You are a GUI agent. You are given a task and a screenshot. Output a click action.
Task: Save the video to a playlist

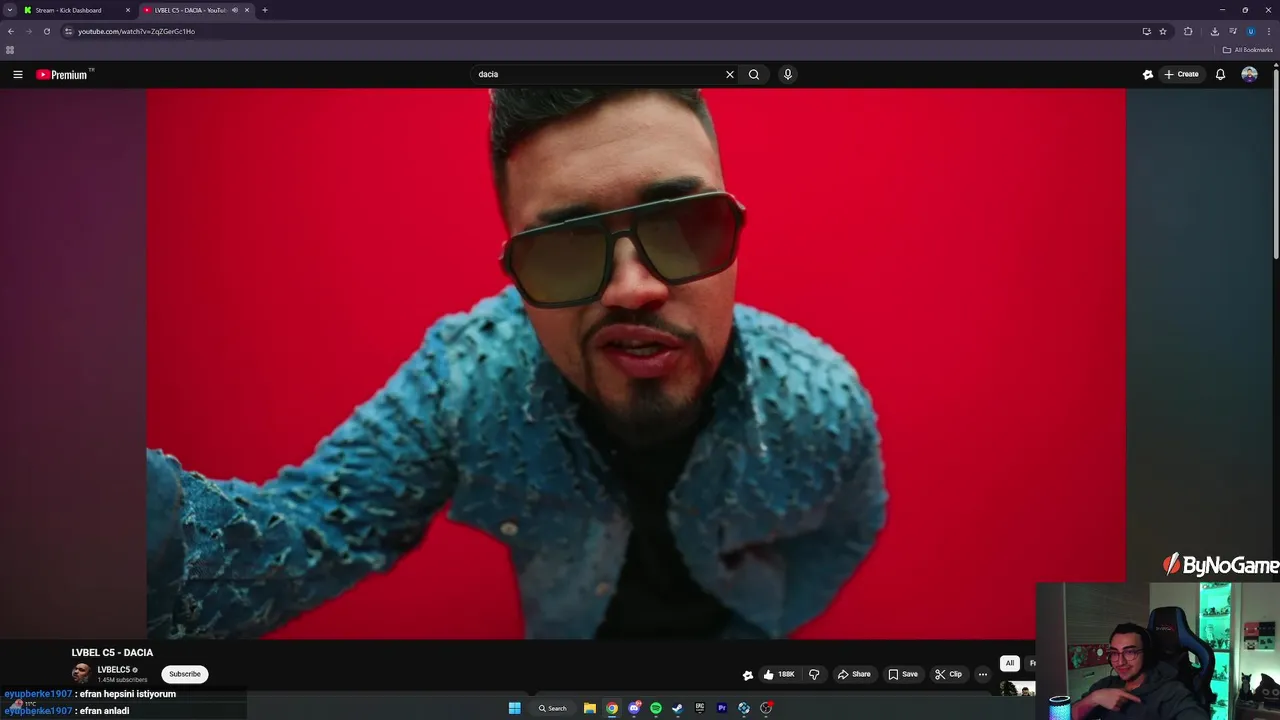pos(903,674)
